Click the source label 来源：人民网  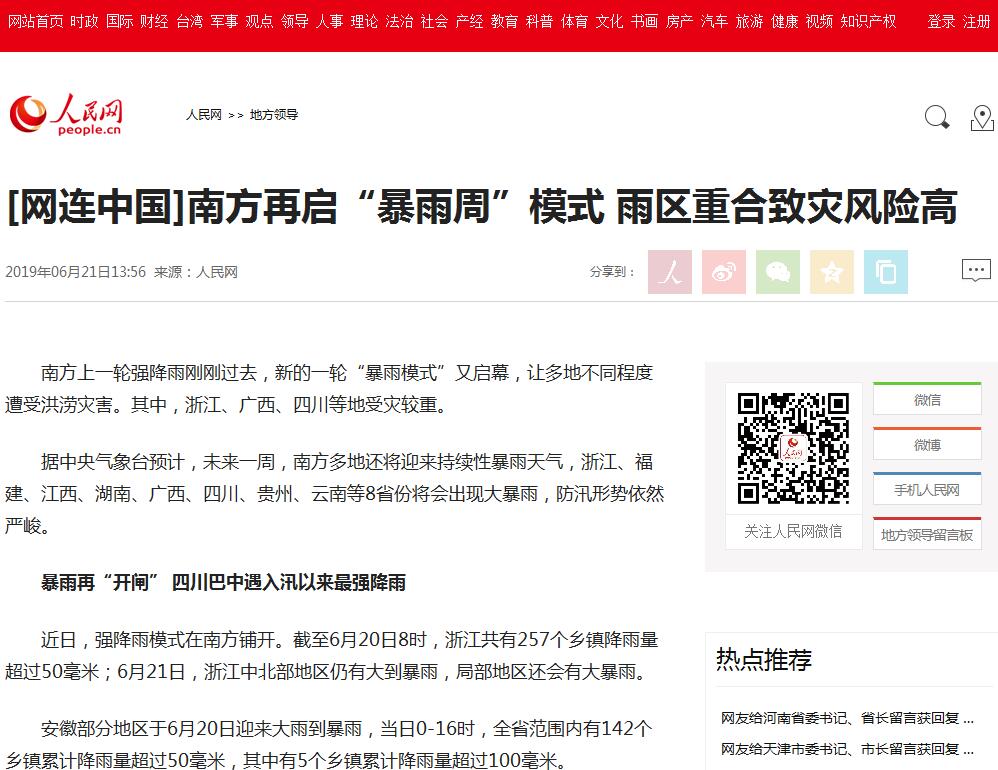point(196,272)
